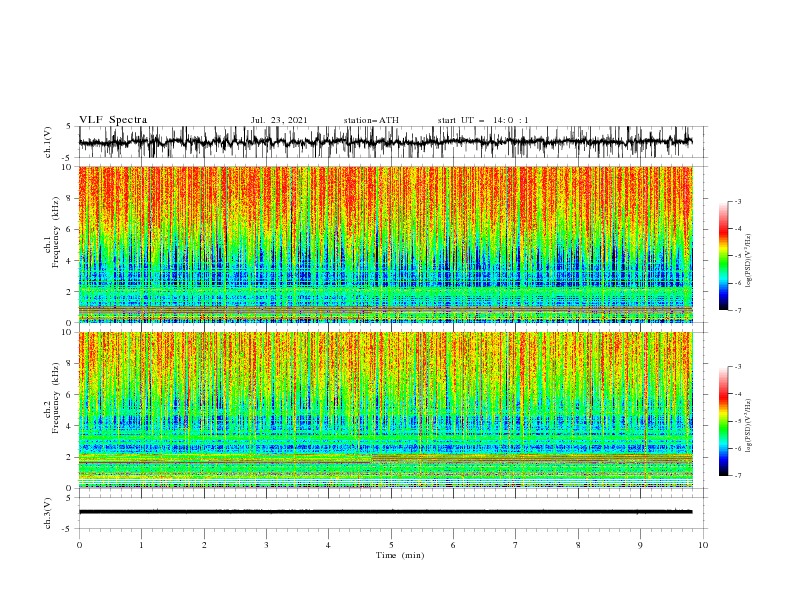The height and width of the screenshot is (612, 792).
Task: Click the "ch.3(V)" waveform axis label
Action: [x=48, y=513]
